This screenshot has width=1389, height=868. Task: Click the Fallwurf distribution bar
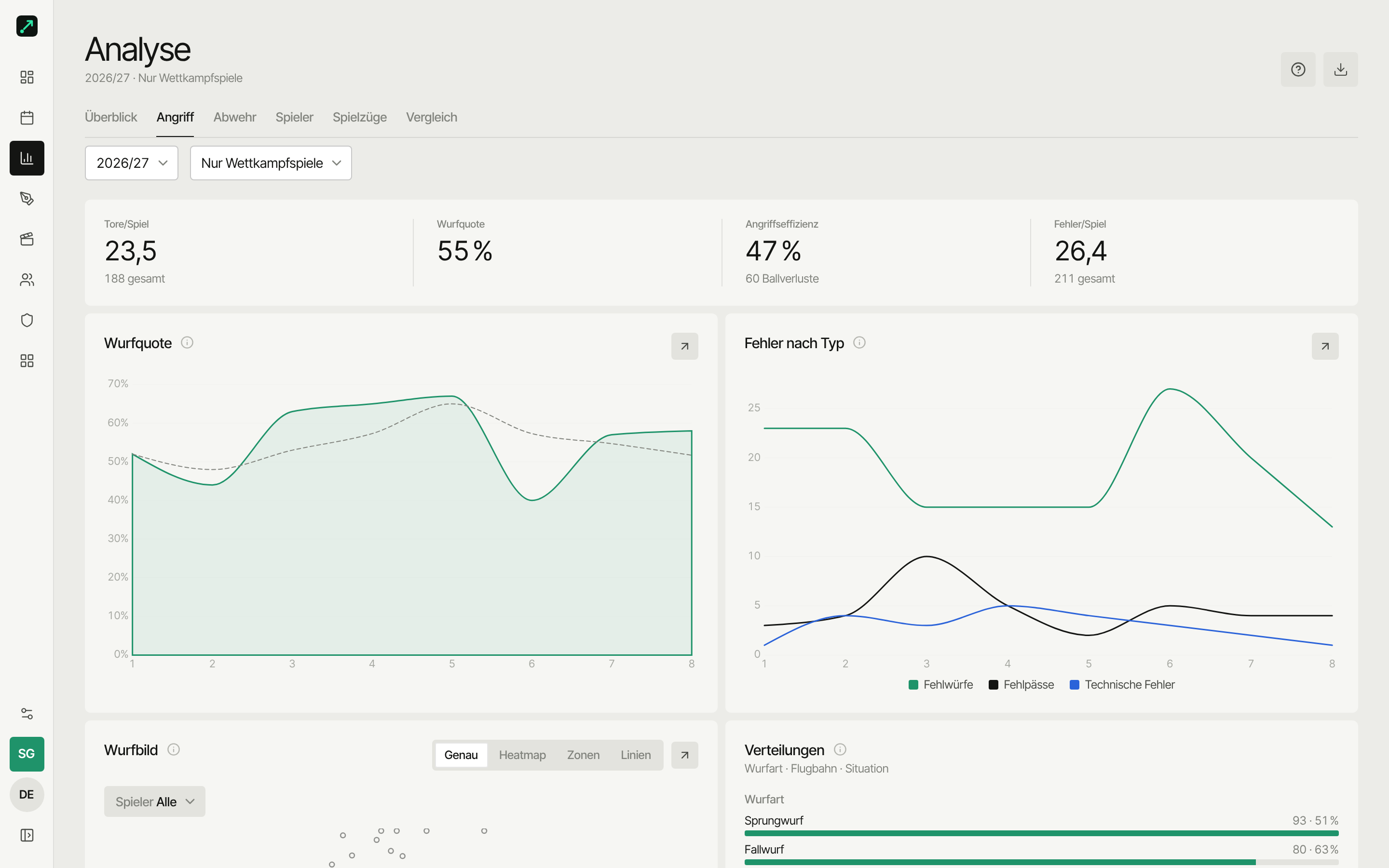[x=1041, y=862]
